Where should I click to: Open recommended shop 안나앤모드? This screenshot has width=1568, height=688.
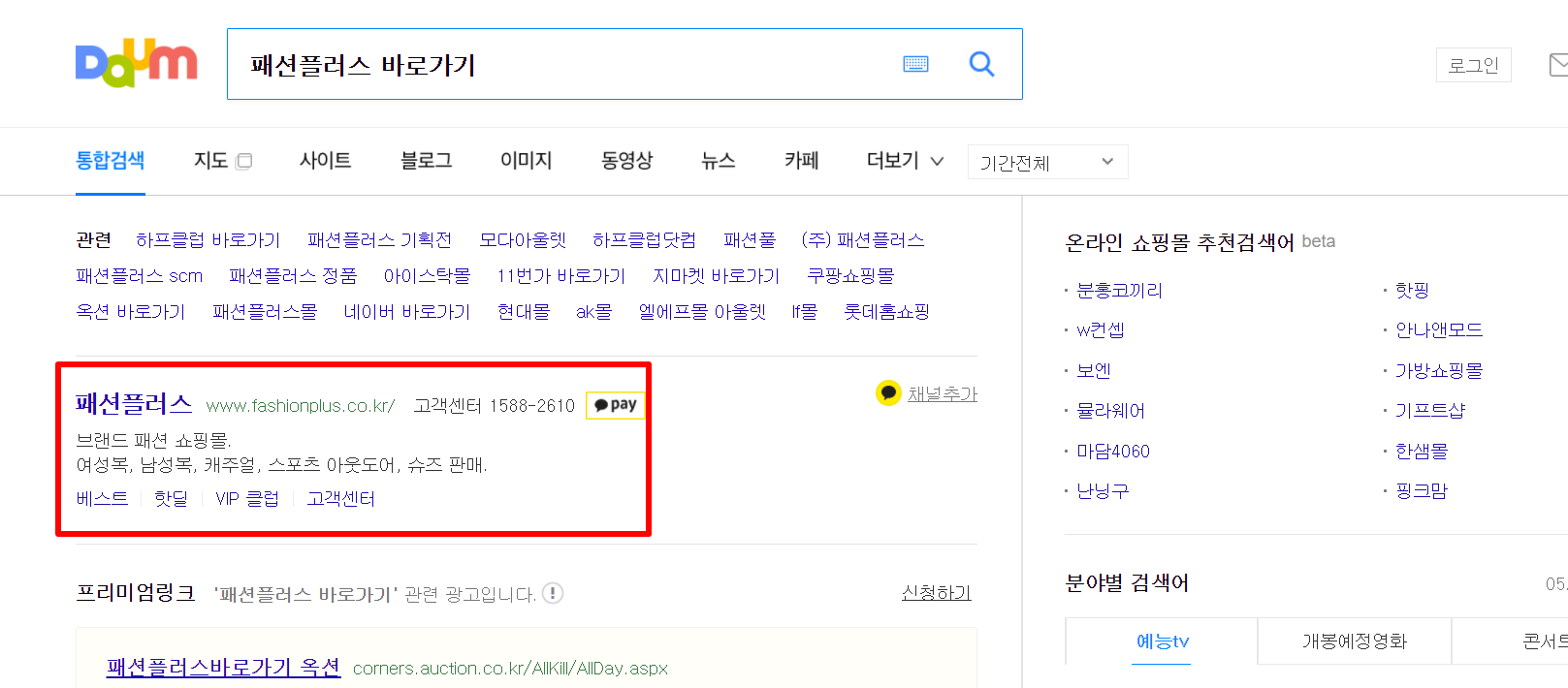[1439, 330]
